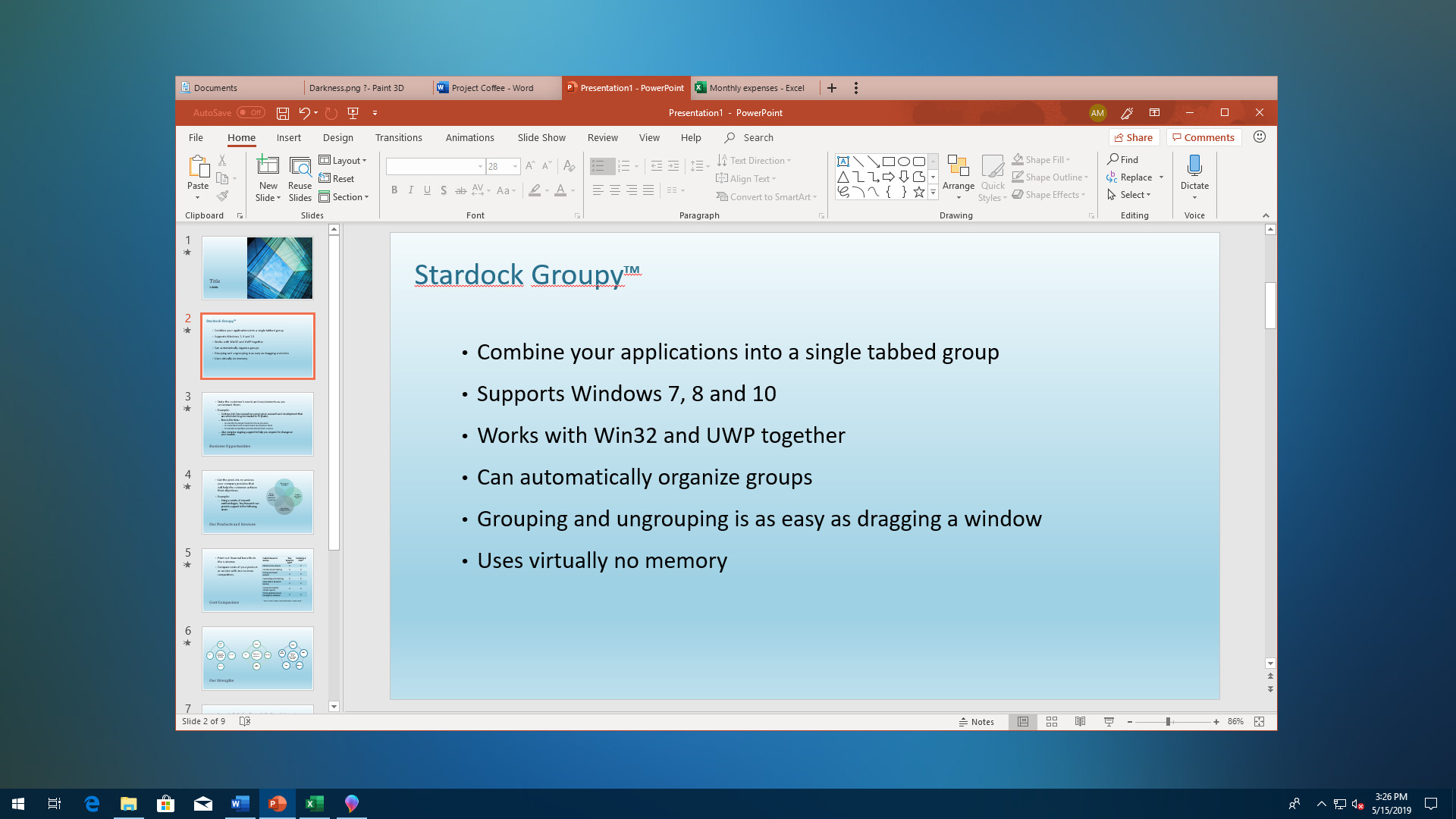Select slide 5 thumbnail in the pane

(257, 579)
